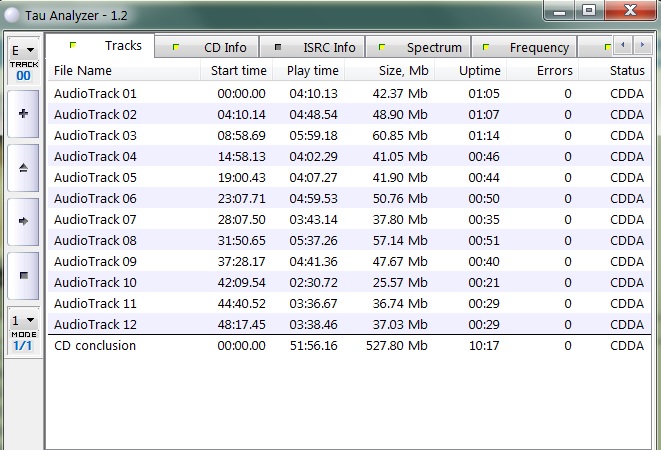The height and width of the screenshot is (450, 661).
Task: Open the ISRC Info tab
Action: 318,47
